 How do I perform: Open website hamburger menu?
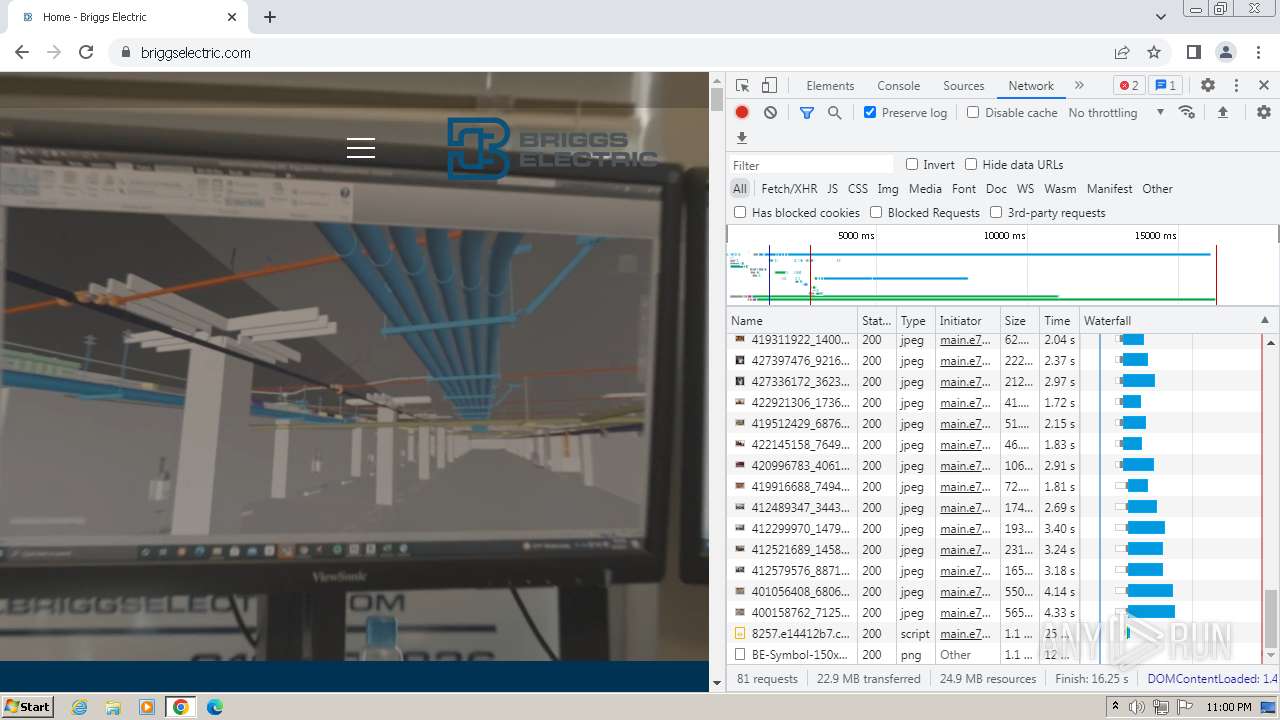[361, 148]
